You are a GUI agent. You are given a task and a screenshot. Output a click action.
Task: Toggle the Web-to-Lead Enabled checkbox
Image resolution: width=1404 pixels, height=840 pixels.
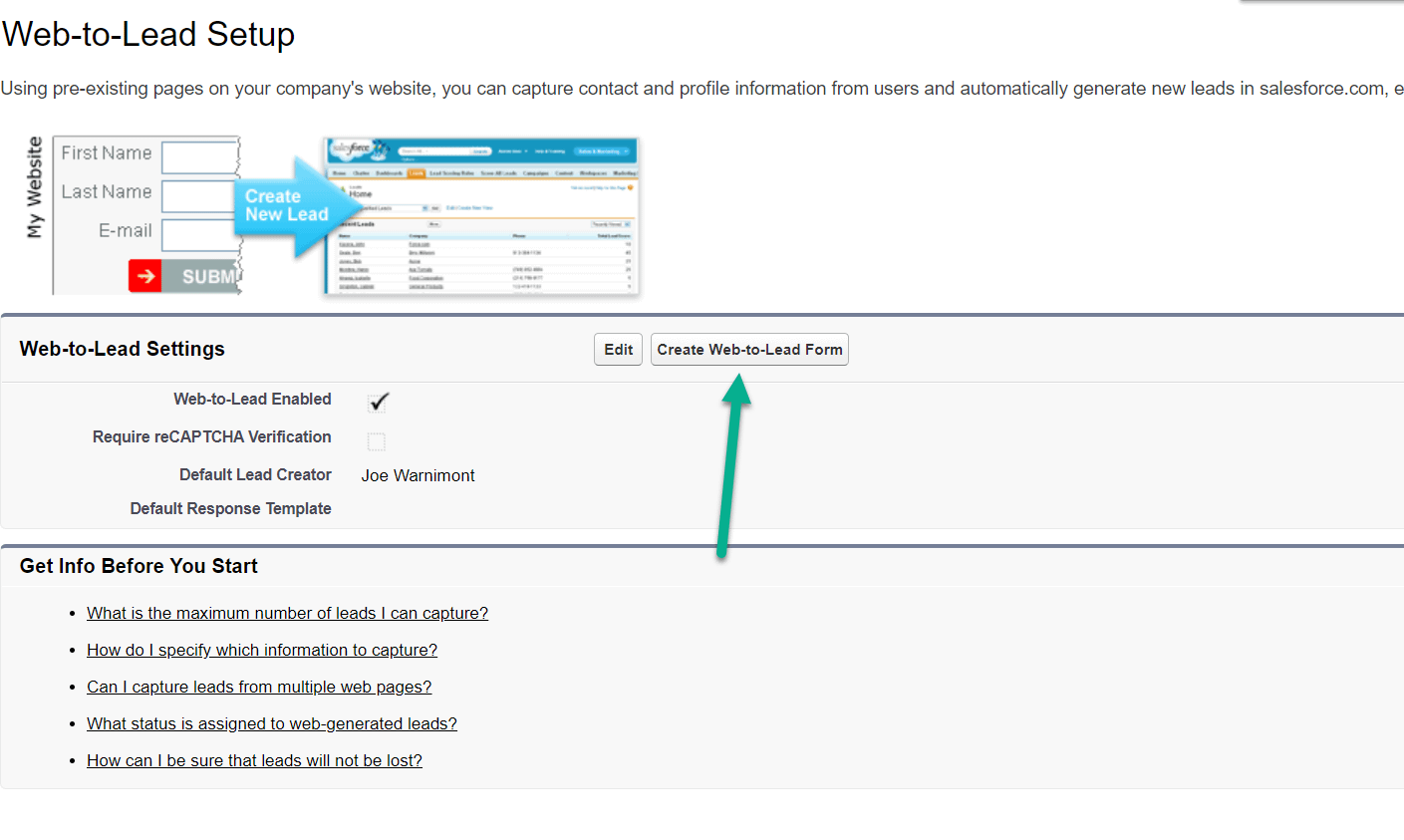378,402
